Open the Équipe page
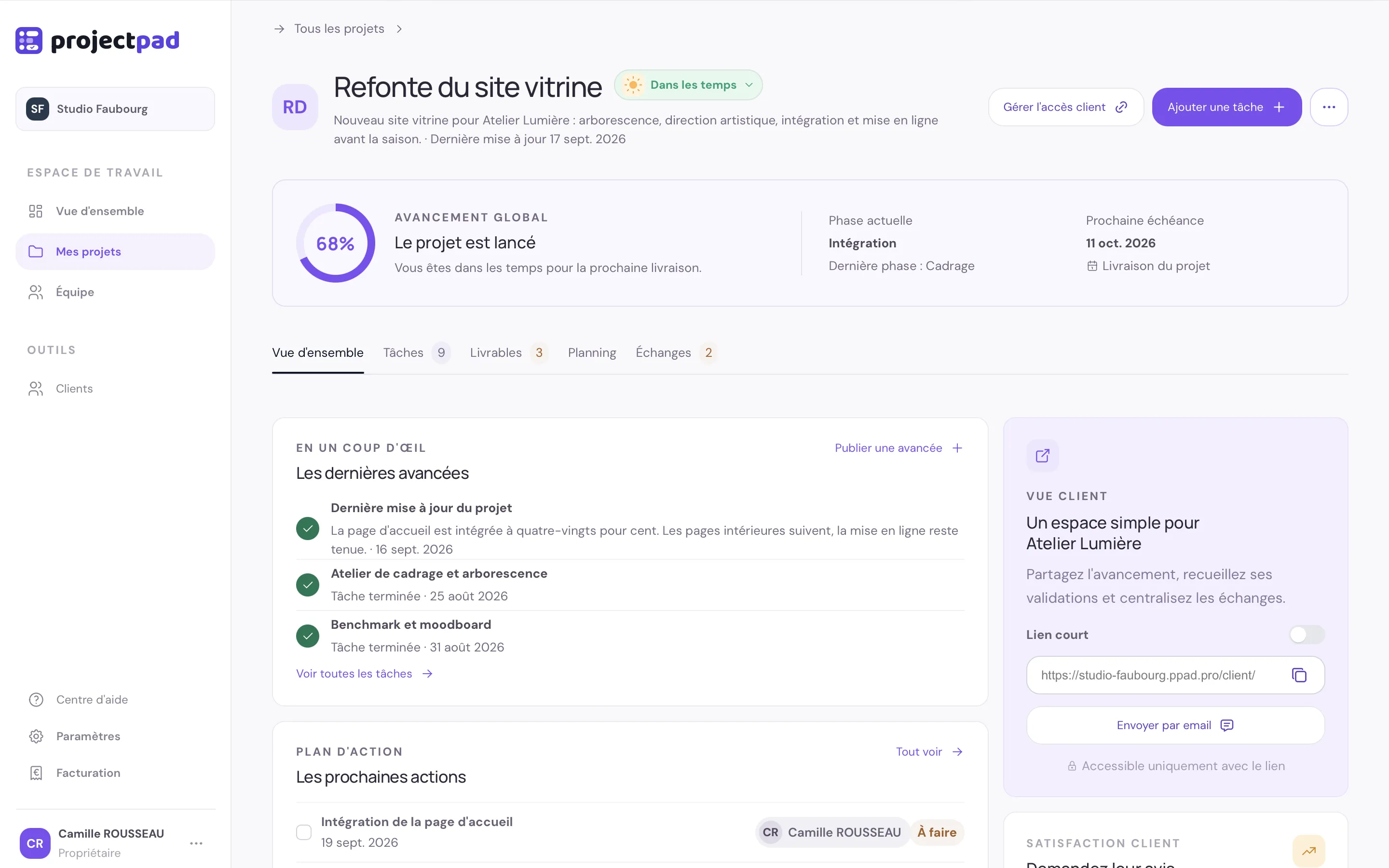 [x=115, y=292]
